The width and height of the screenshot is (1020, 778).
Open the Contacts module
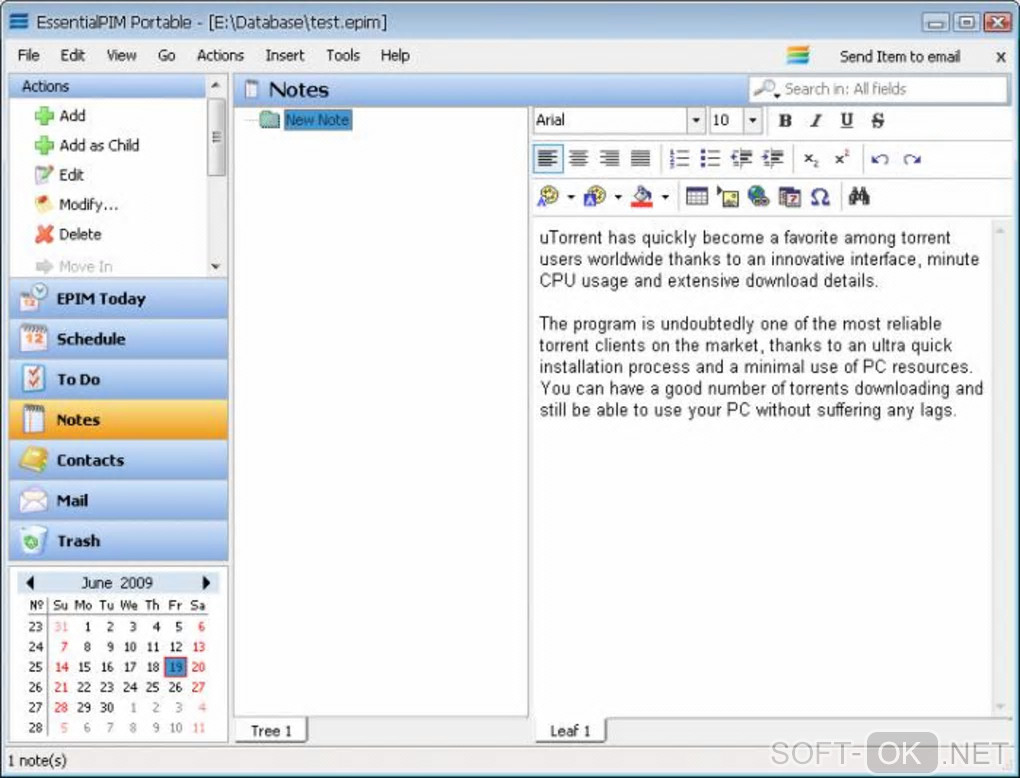(x=119, y=460)
